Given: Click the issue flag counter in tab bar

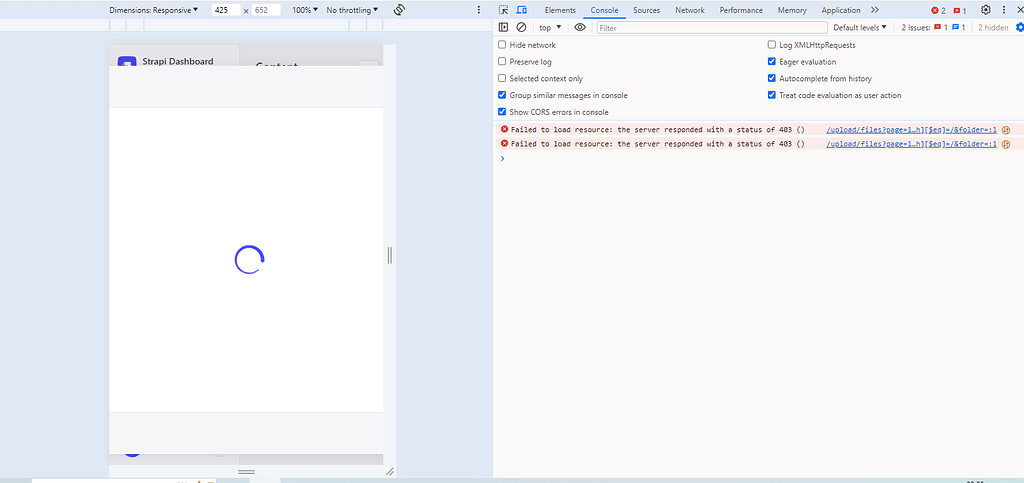Looking at the screenshot, I should 960,10.
